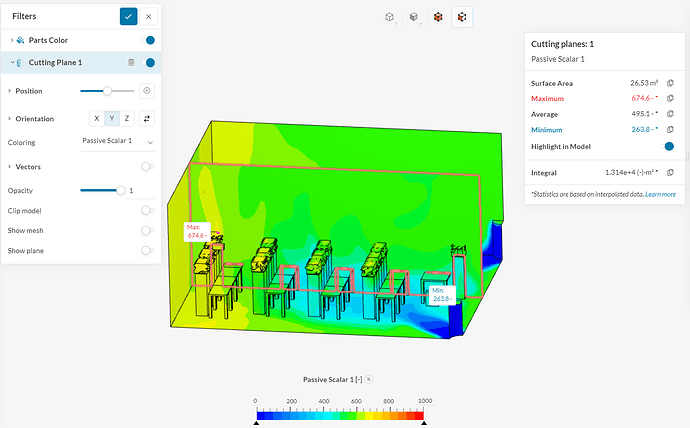Click the Parts Color palette icon
The width and height of the screenshot is (690, 428).
[x=20, y=40]
